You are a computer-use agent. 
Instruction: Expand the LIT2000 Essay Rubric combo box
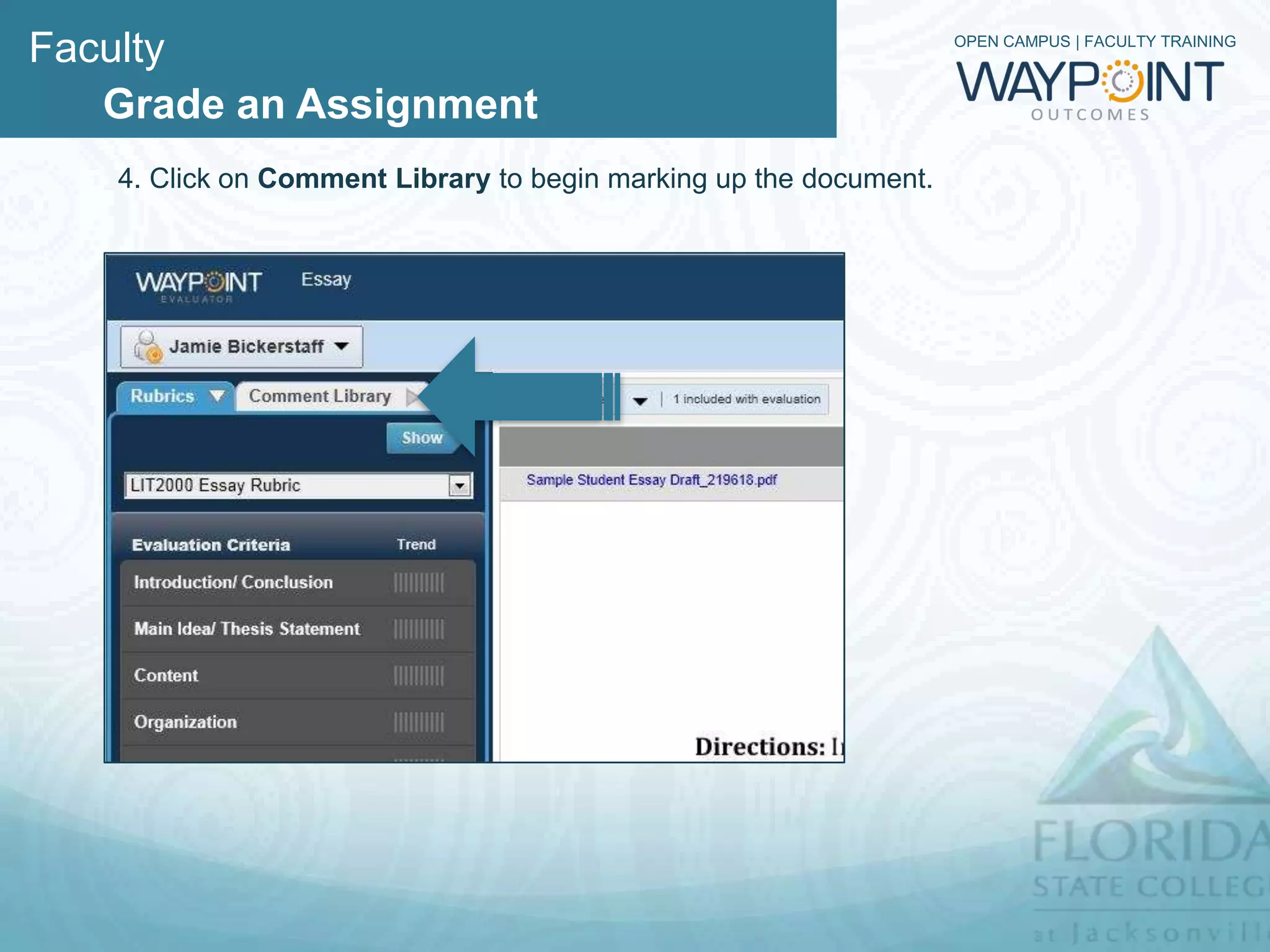(x=298, y=485)
